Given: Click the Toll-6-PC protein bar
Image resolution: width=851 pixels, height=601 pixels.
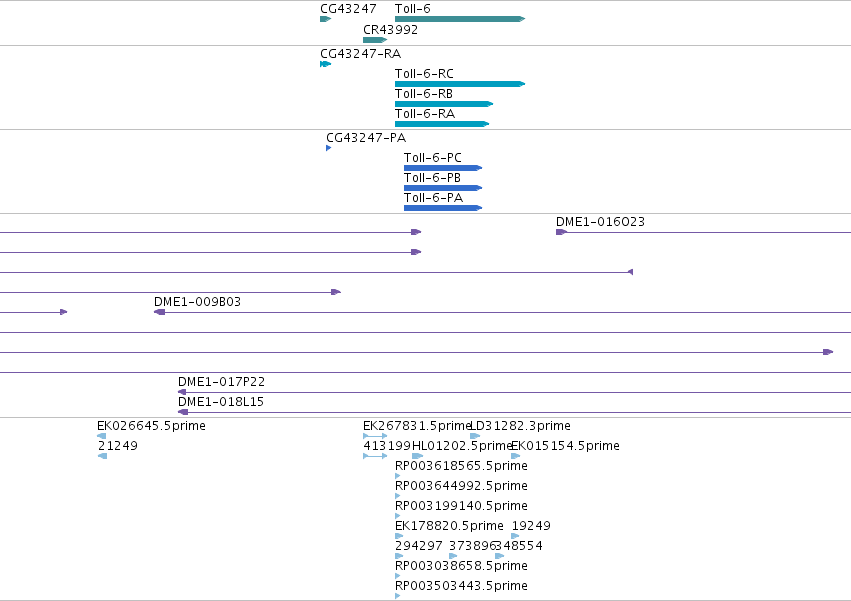Looking at the screenshot, I should pos(443,168).
